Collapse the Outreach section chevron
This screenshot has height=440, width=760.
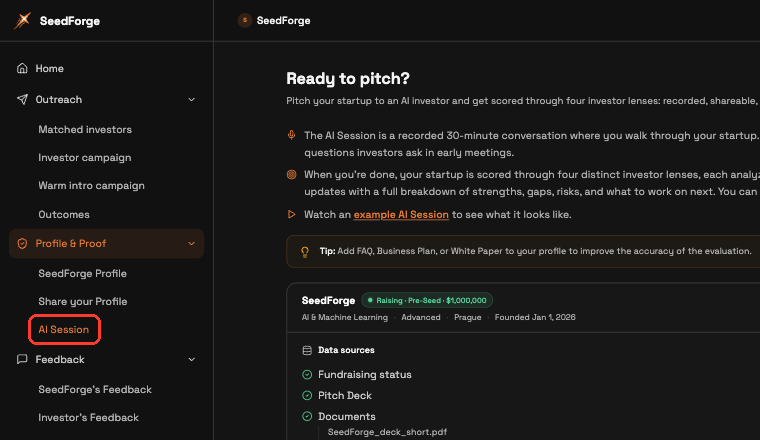(x=191, y=99)
